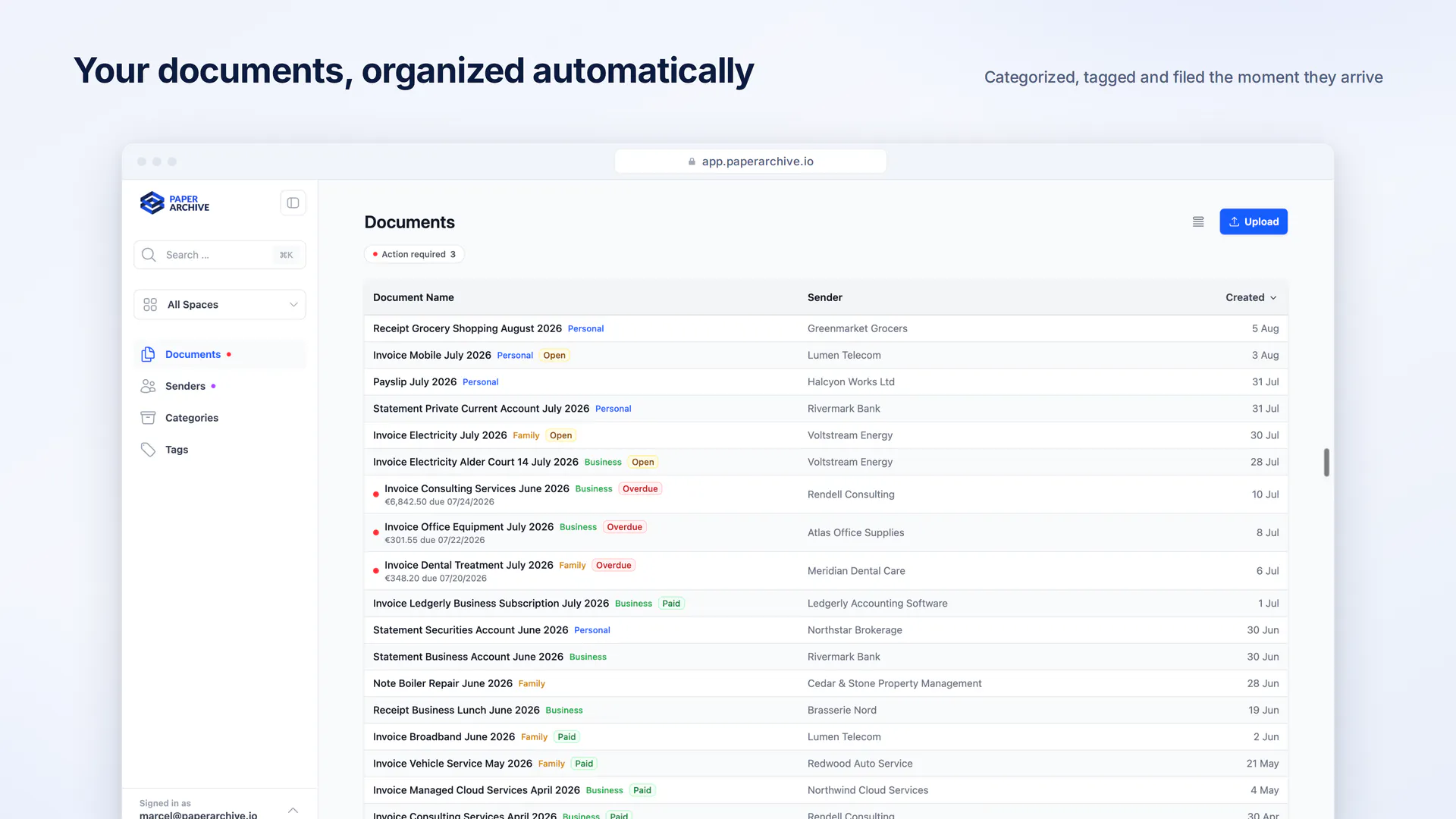The height and width of the screenshot is (819, 1456).
Task: Open Invoice Consulting Services June 2026
Action: [x=477, y=489]
